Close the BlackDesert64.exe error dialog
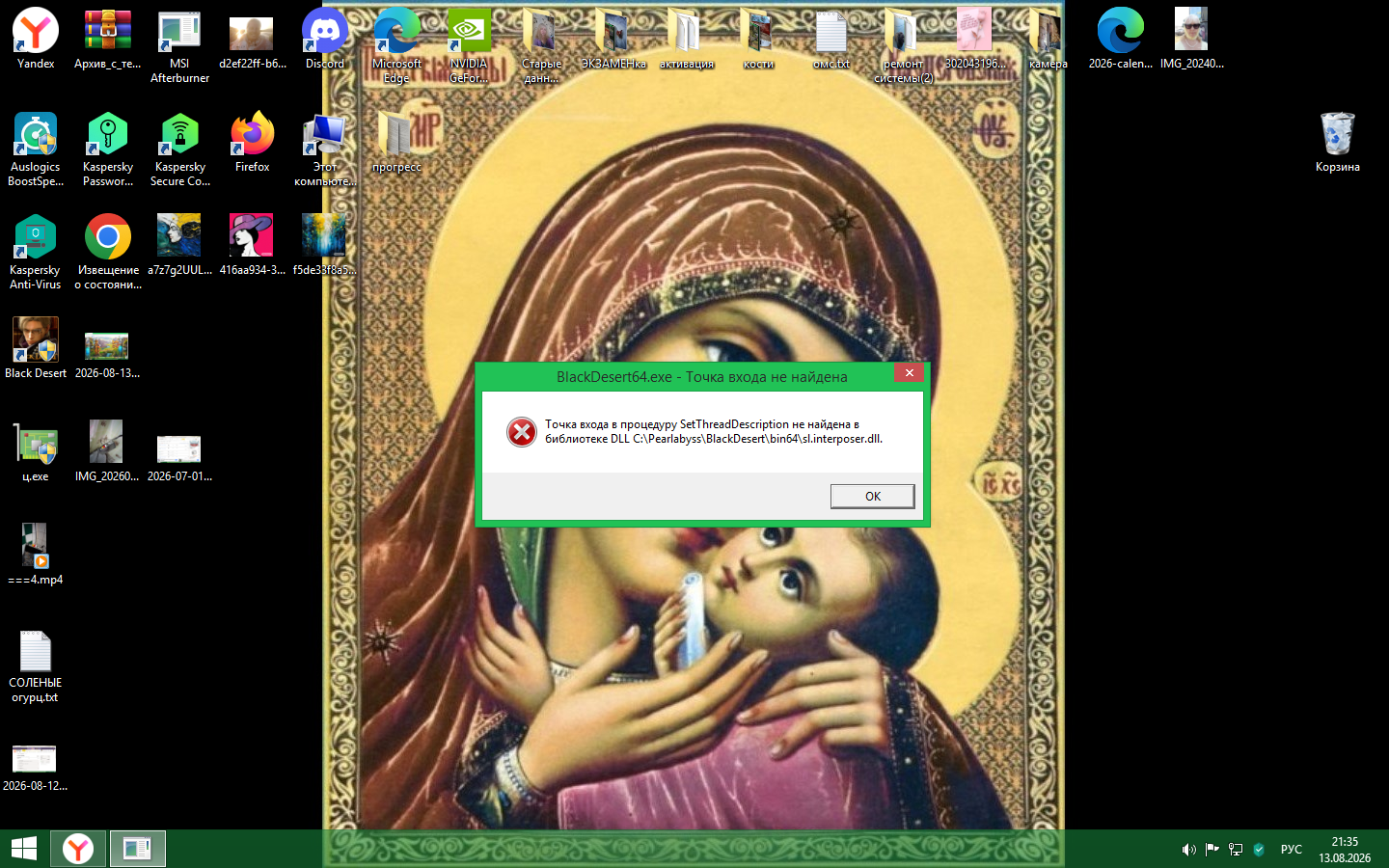This screenshot has width=1389, height=868. (x=909, y=372)
